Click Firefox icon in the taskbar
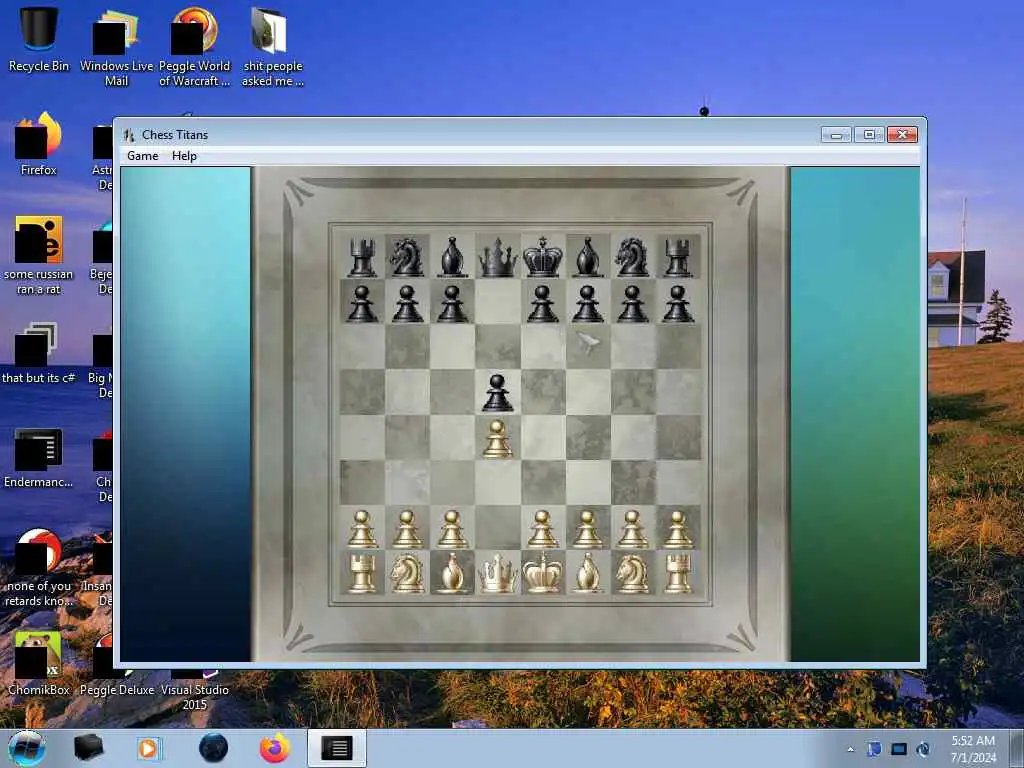 (275, 748)
